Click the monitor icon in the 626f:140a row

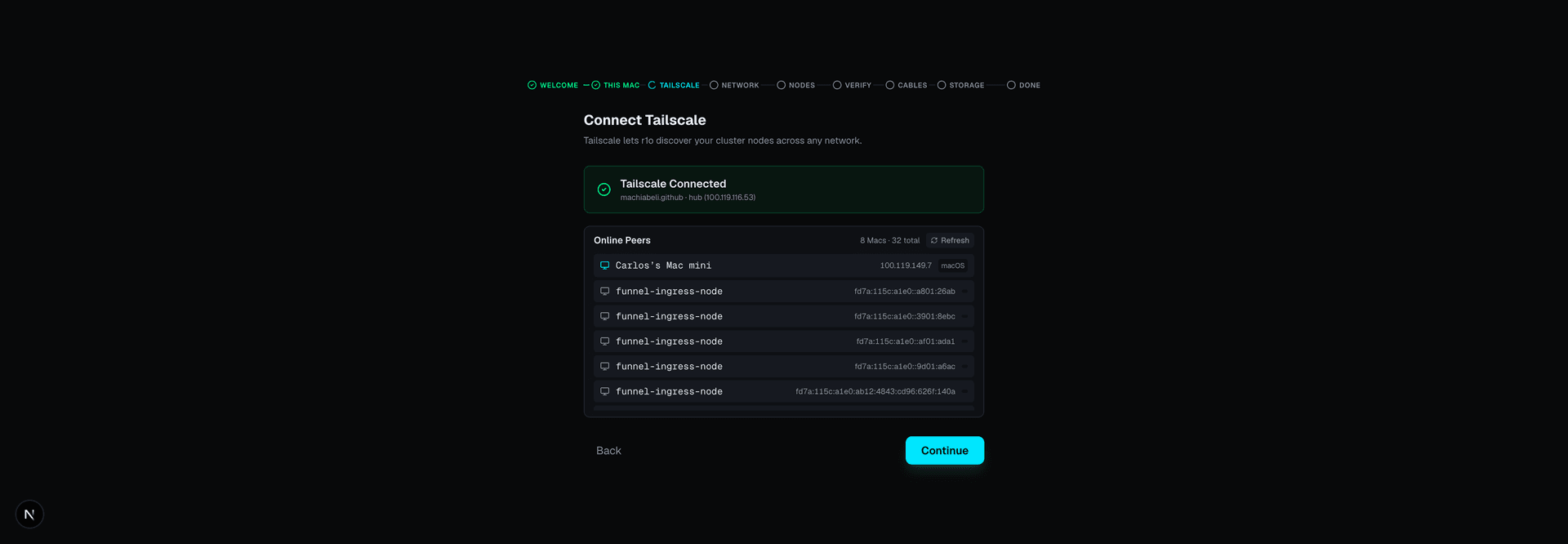click(x=605, y=391)
